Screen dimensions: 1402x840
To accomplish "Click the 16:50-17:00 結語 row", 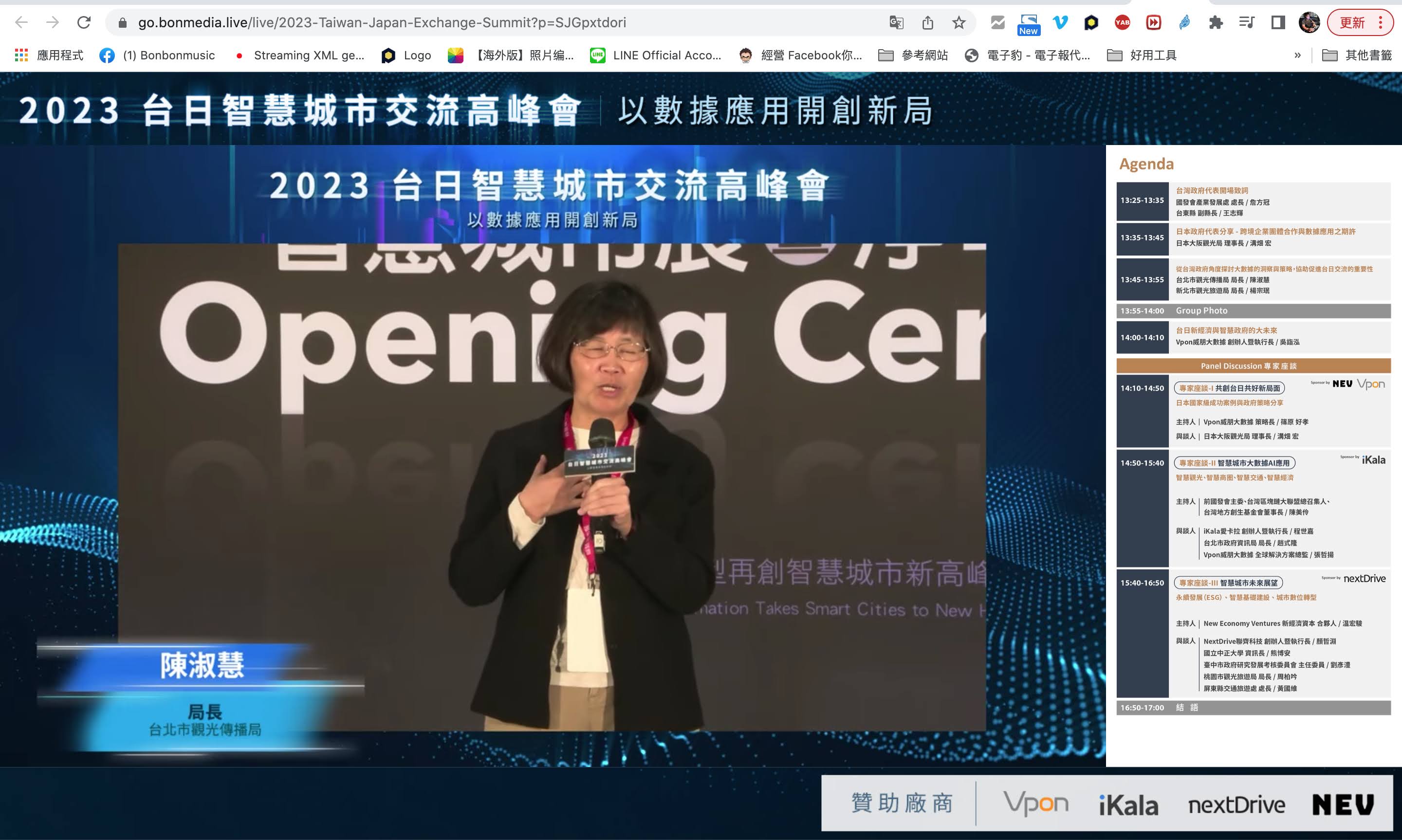I will tap(1253, 708).
